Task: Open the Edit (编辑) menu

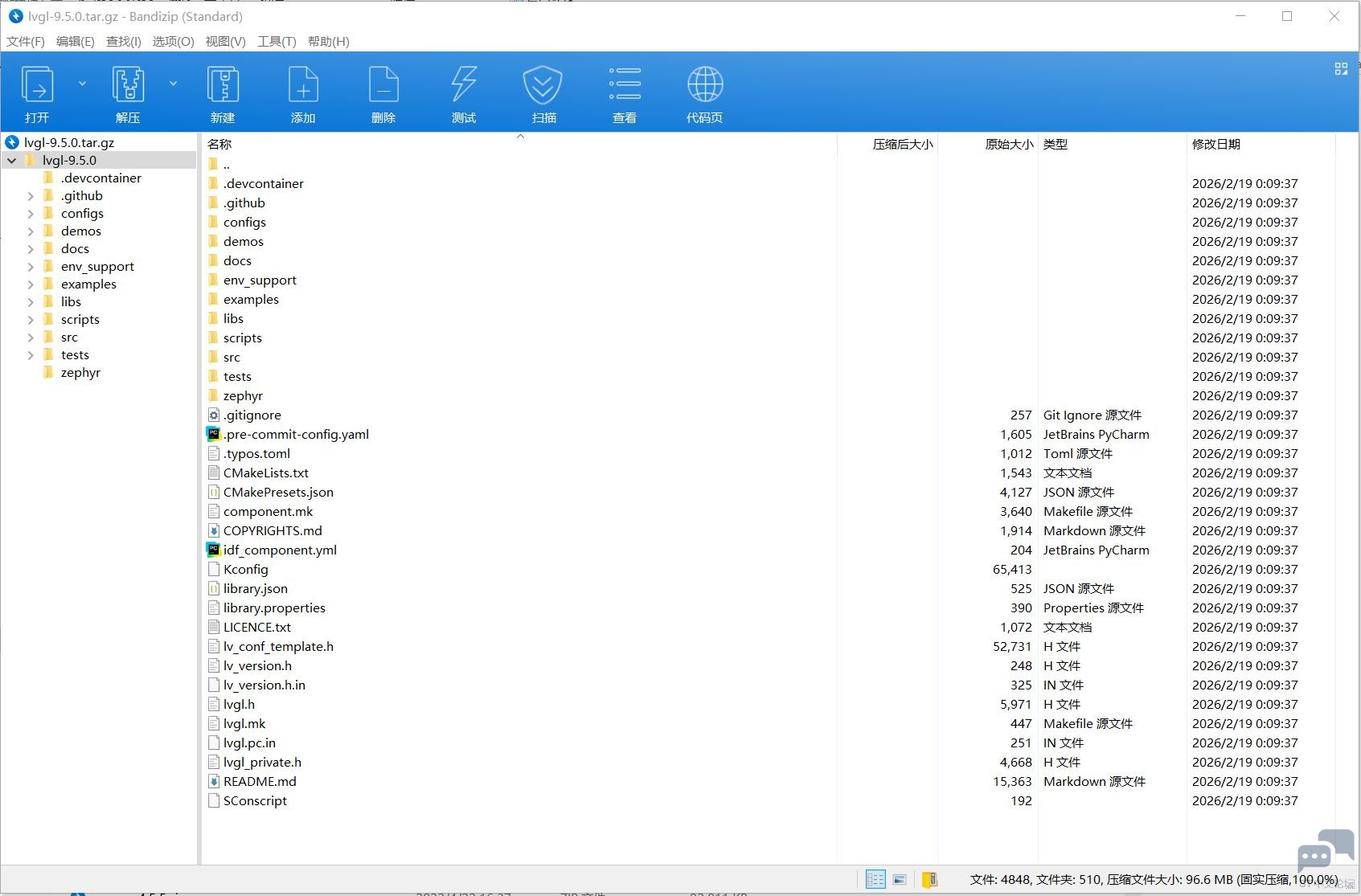Action: tap(76, 42)
